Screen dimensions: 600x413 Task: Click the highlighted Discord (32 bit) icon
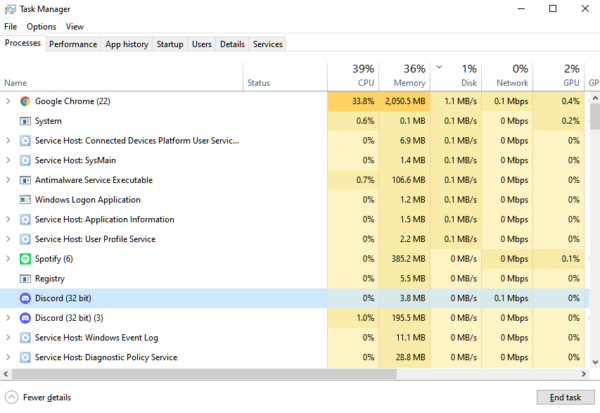pyautogui.click(x=26, y=298)
